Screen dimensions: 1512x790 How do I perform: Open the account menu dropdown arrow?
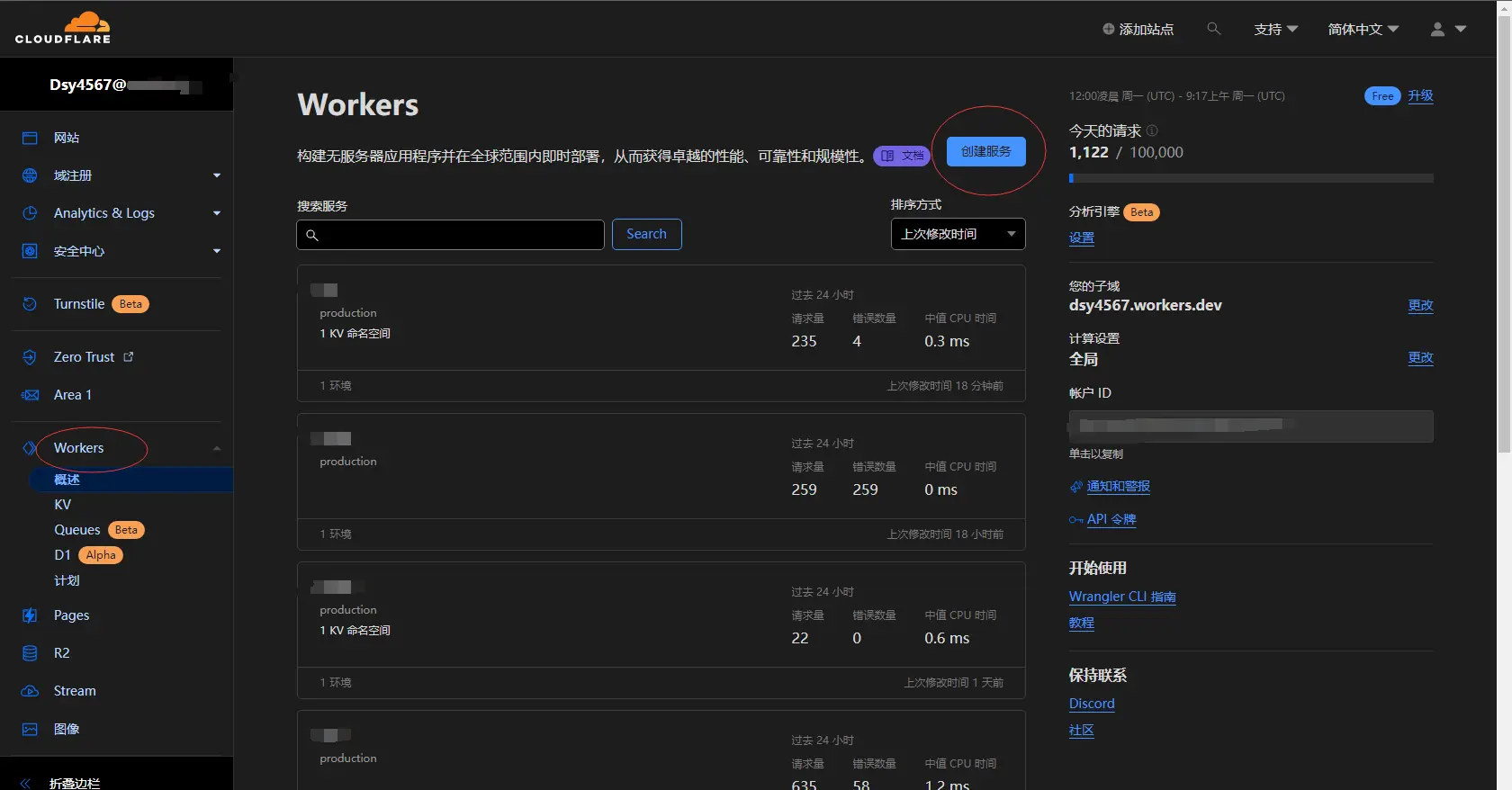coord(1461,29)
